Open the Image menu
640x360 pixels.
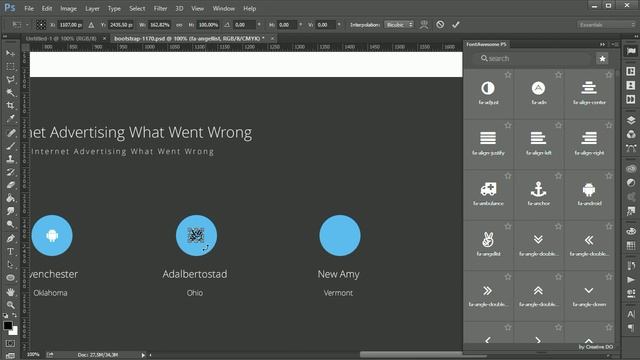[x=69, y=8]
